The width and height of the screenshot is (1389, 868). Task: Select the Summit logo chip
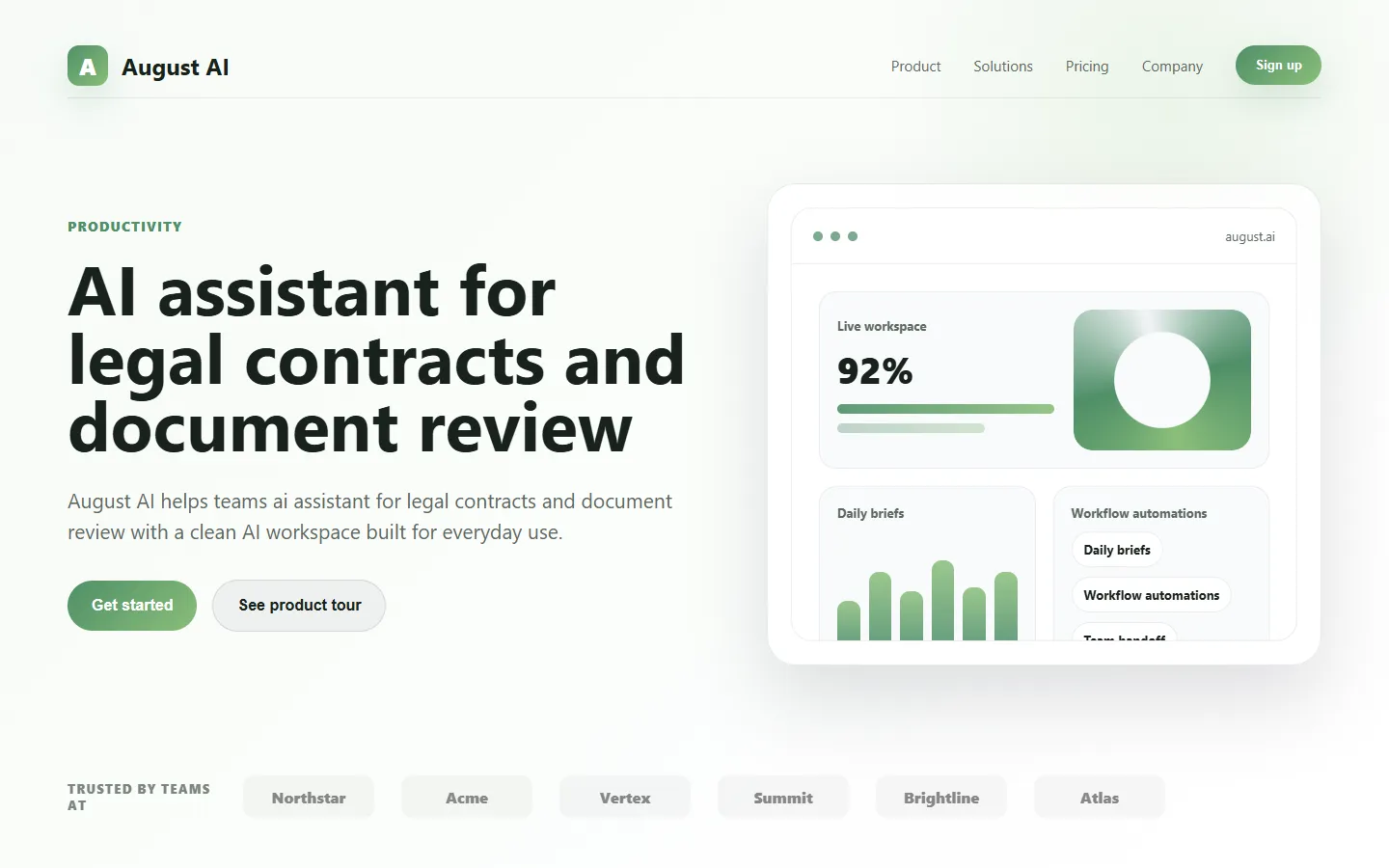pyautogui.click(x=783, y=798)
